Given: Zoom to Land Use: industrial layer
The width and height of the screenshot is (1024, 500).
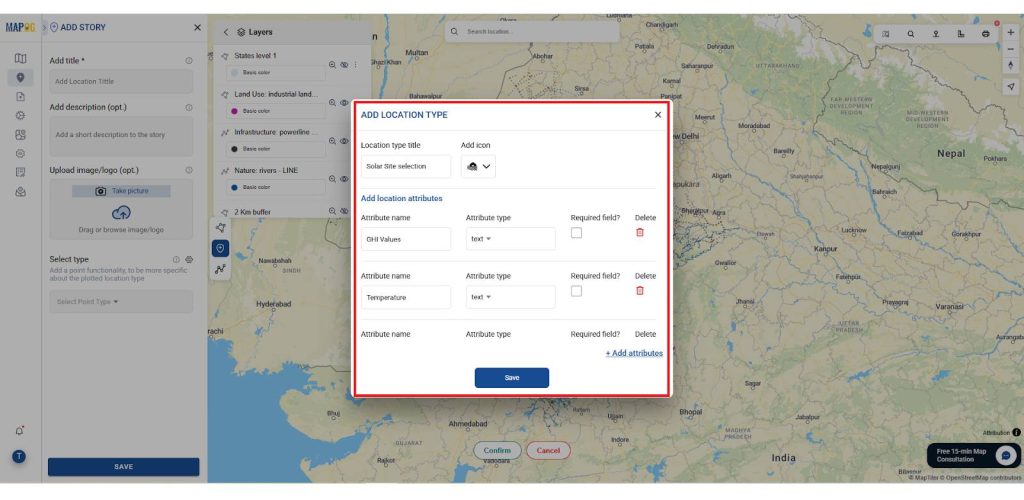Looking at the screenshot, I should point(332,102).
